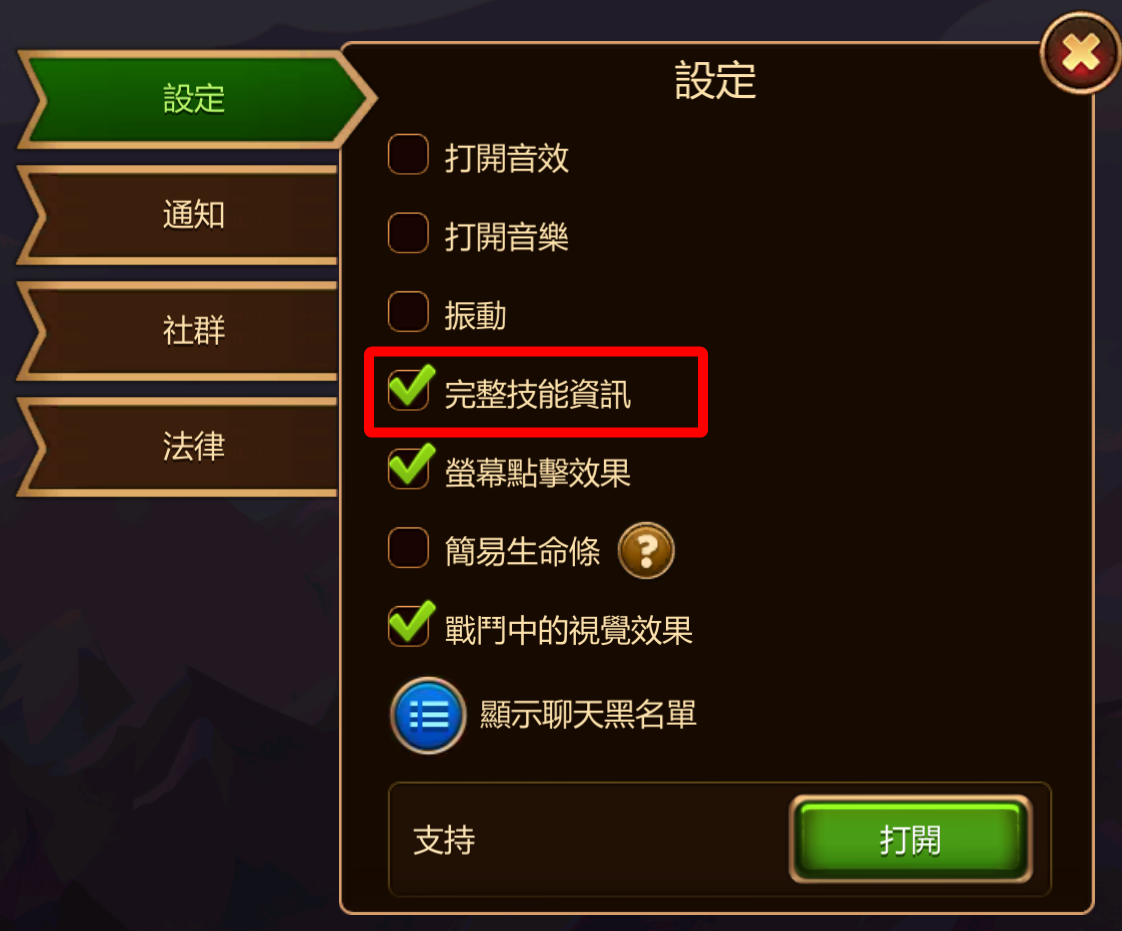
Task: Uncheck the 戰鬥中的視覺效果 checkbox
Action: (x=410, y=624)
